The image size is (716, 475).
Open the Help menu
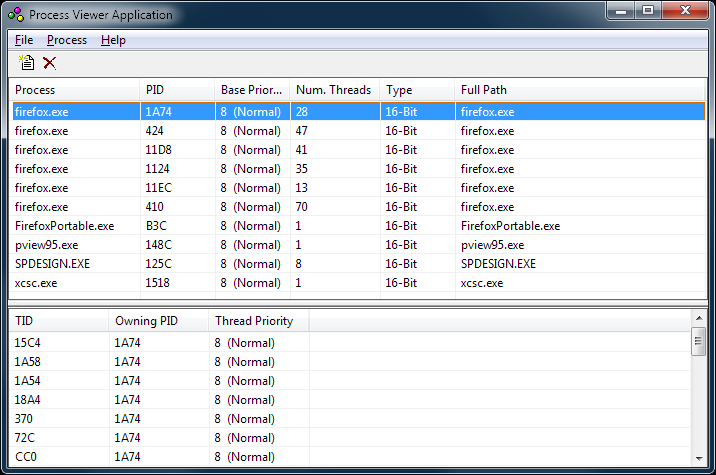113,40
